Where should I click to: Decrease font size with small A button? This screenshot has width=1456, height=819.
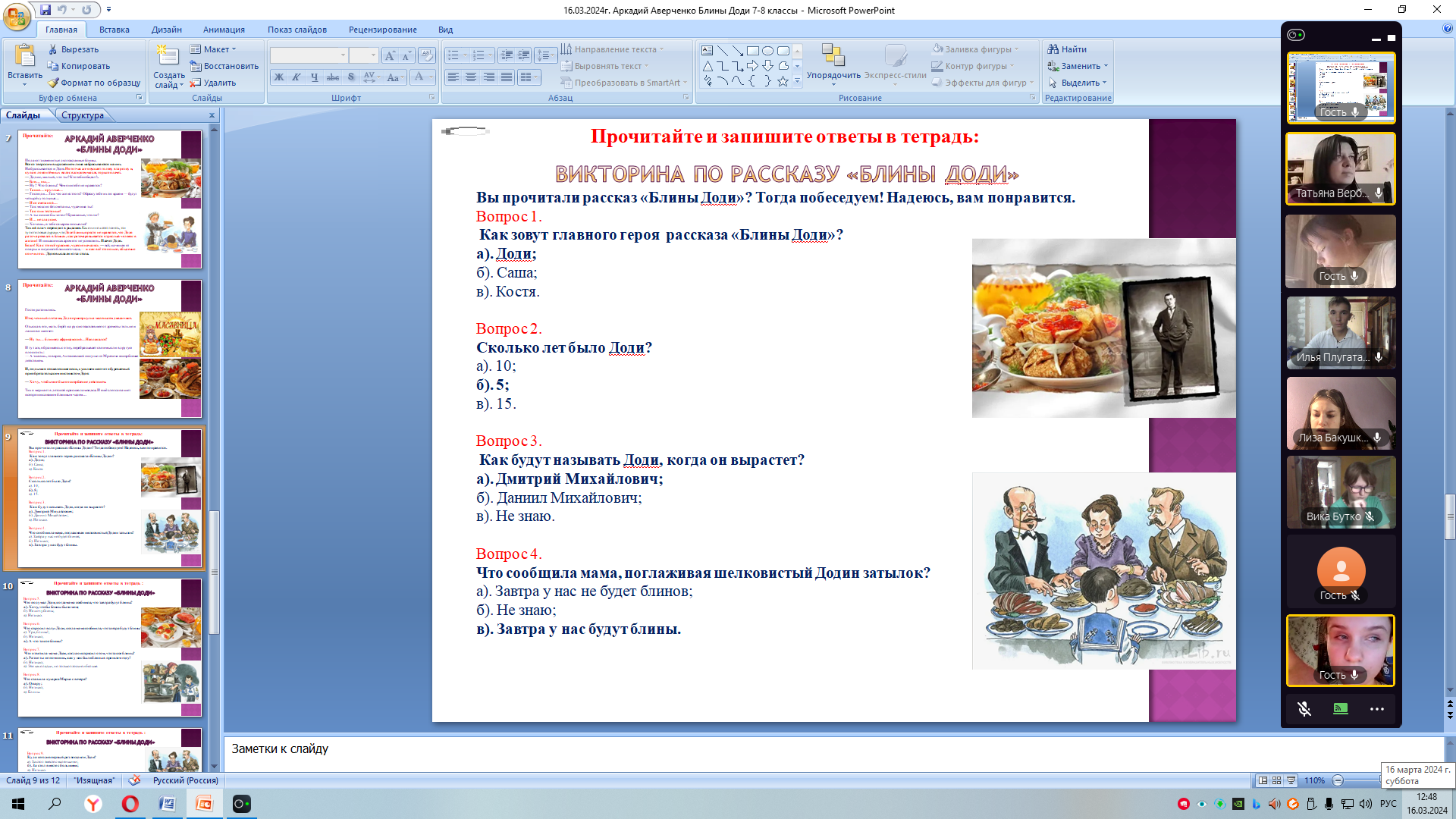coord(406,55)
